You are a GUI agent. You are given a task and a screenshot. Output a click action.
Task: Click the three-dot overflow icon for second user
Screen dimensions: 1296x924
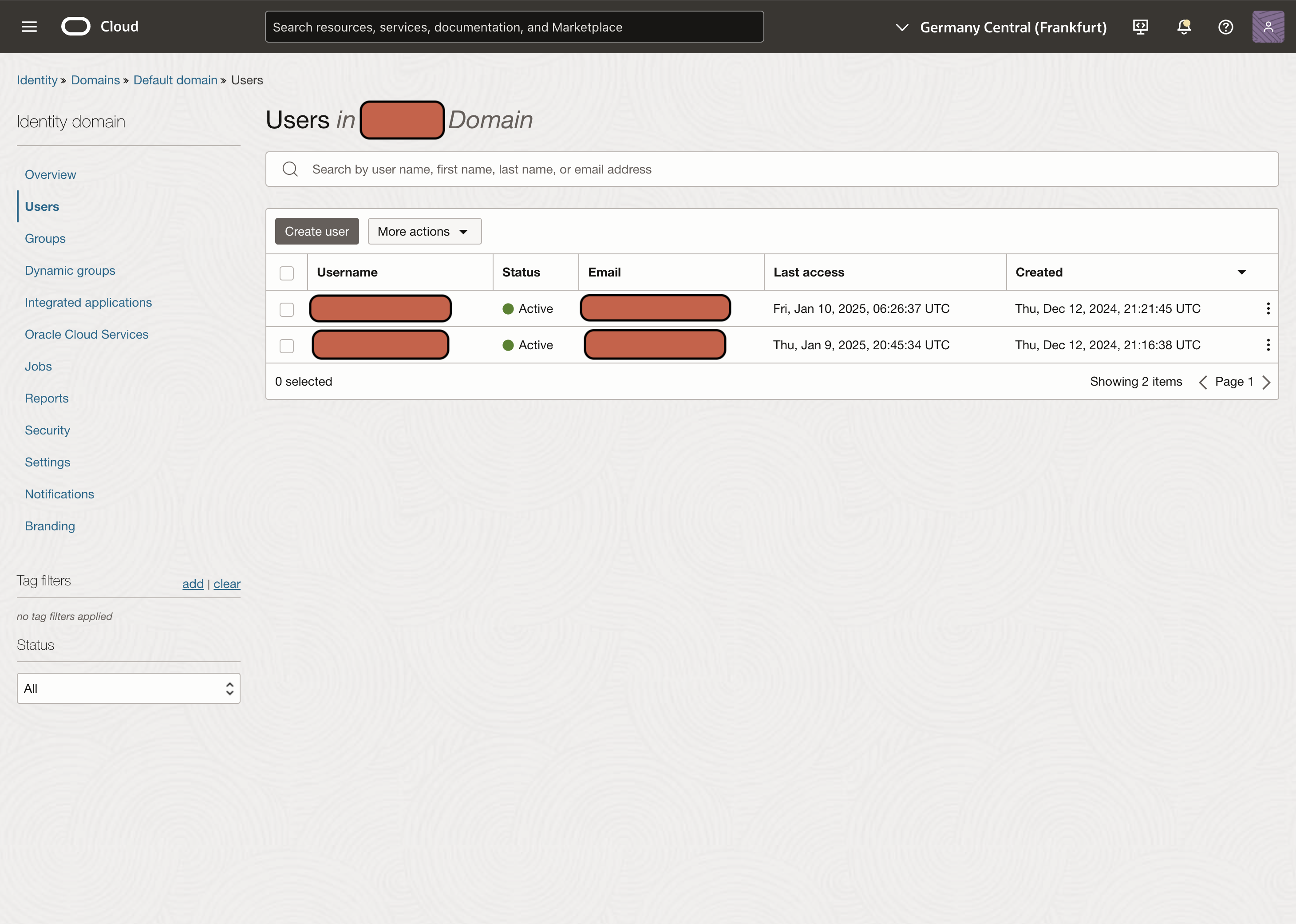pos(1268,345)
